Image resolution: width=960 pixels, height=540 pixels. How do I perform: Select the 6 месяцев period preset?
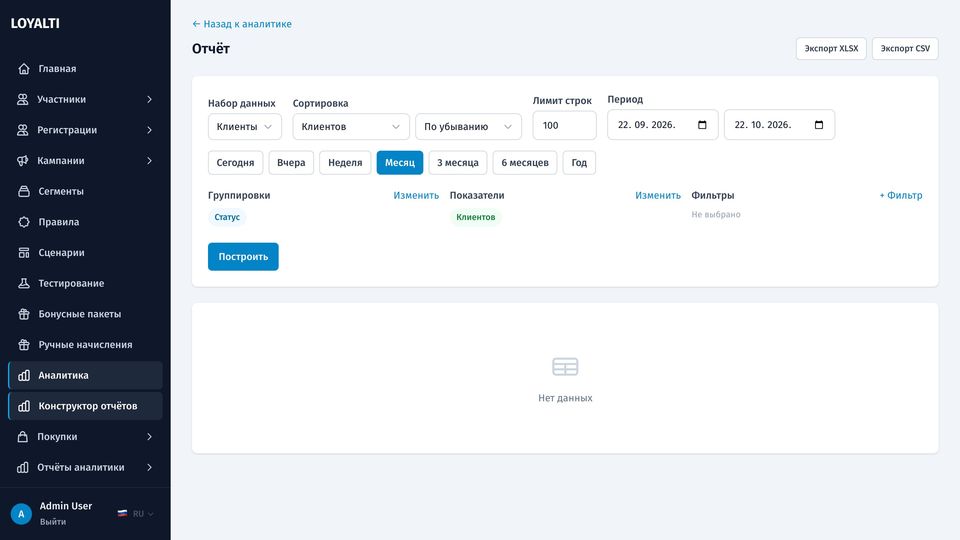525,163
